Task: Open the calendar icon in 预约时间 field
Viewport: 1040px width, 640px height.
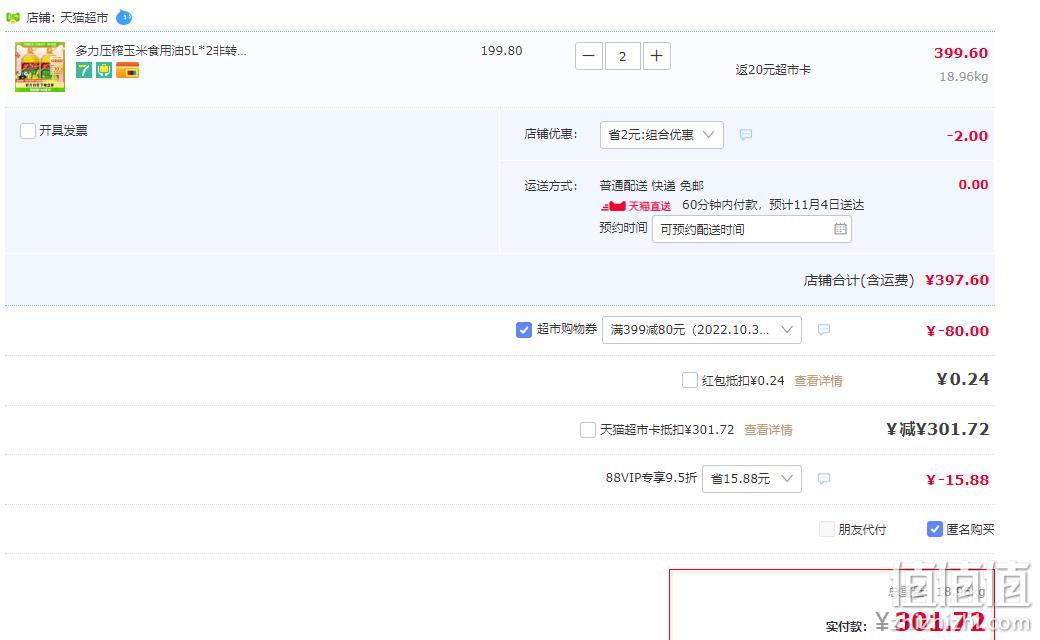Action: click(x=840, y=229)
